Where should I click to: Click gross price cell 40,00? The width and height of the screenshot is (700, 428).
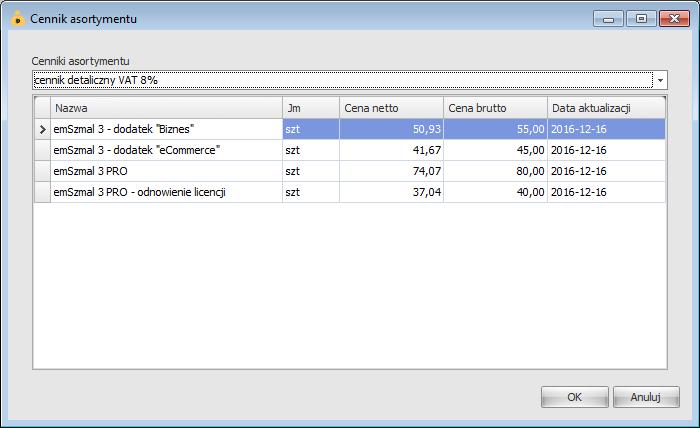[496, 192]
